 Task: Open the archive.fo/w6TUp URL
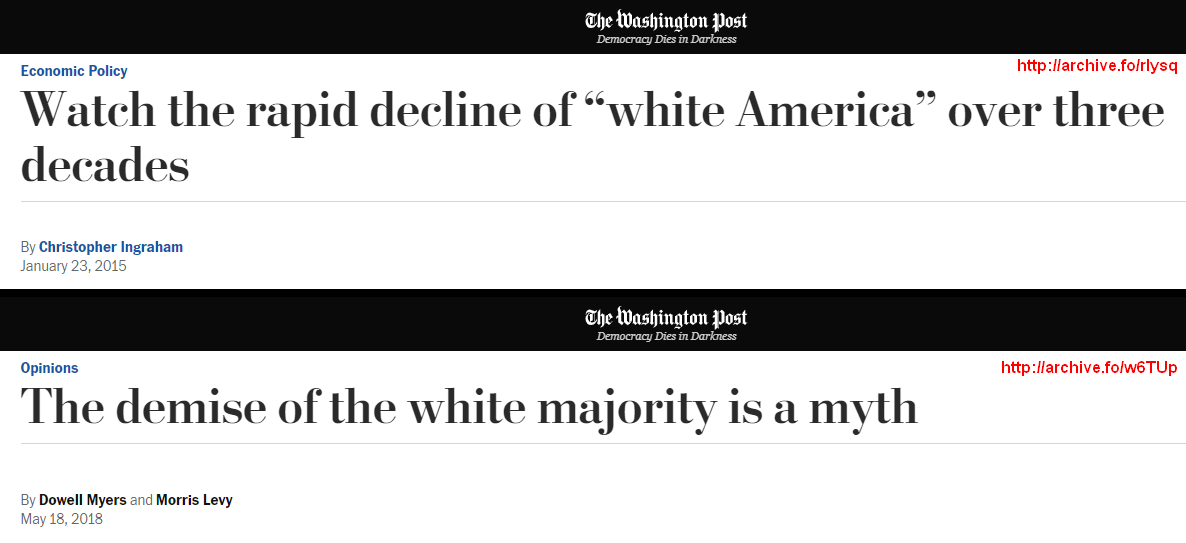click(x=1089, y=368)
